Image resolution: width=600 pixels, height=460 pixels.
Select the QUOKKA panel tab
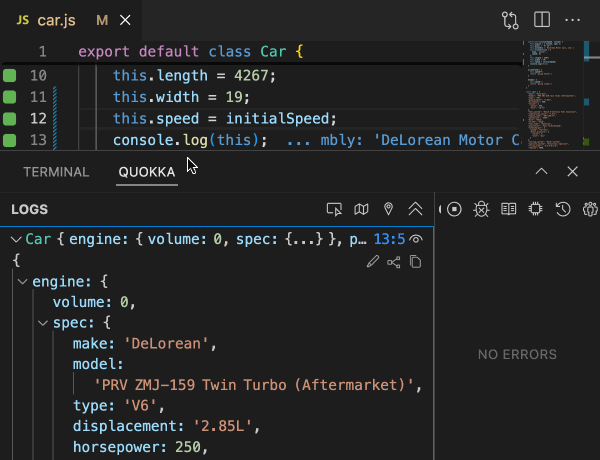tap(147, 172)
